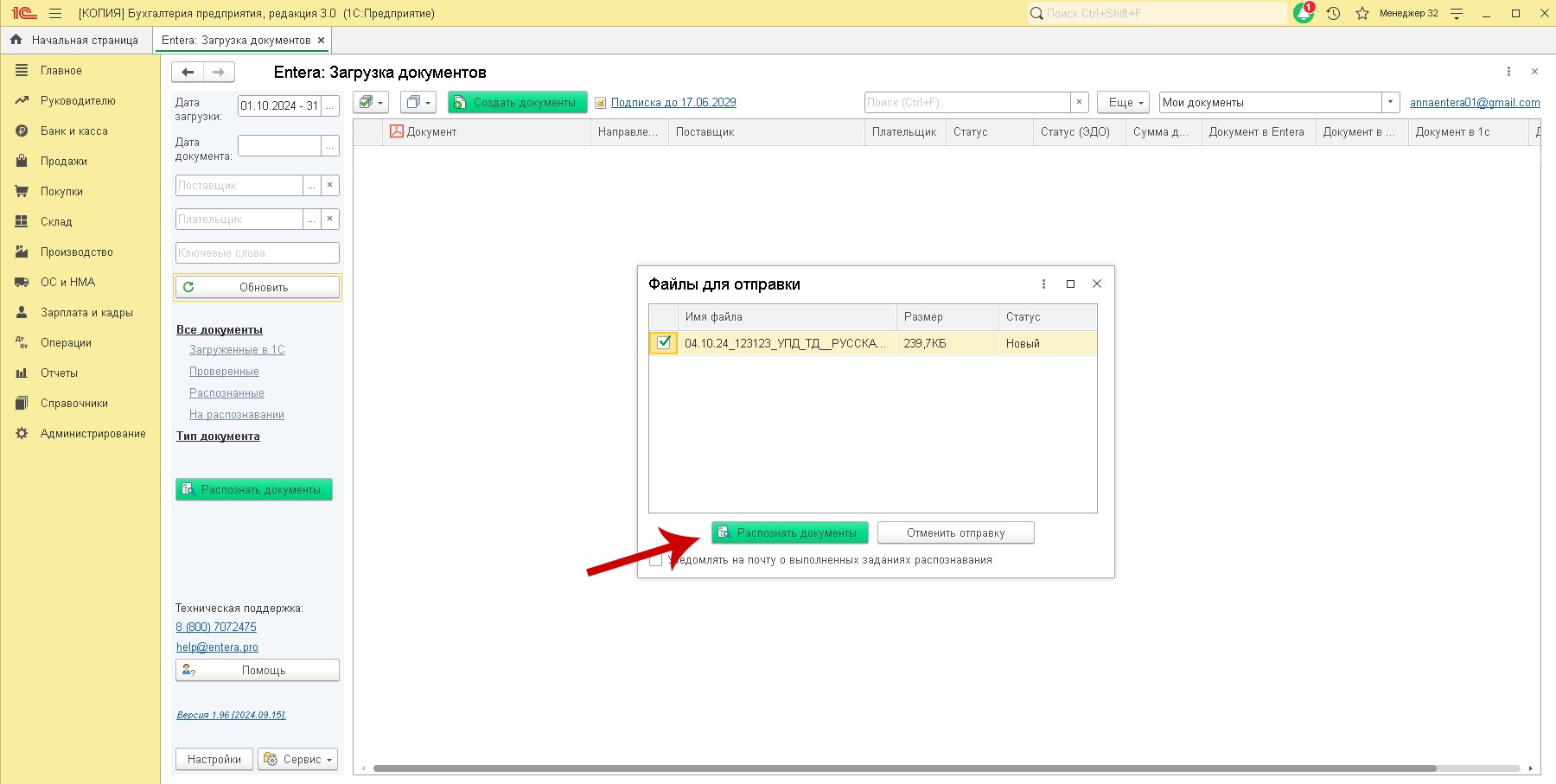Screen dimensions: 1556x784
Task: Open Подписка до 17.06.2029 link
Action: (x=673, y=102)
